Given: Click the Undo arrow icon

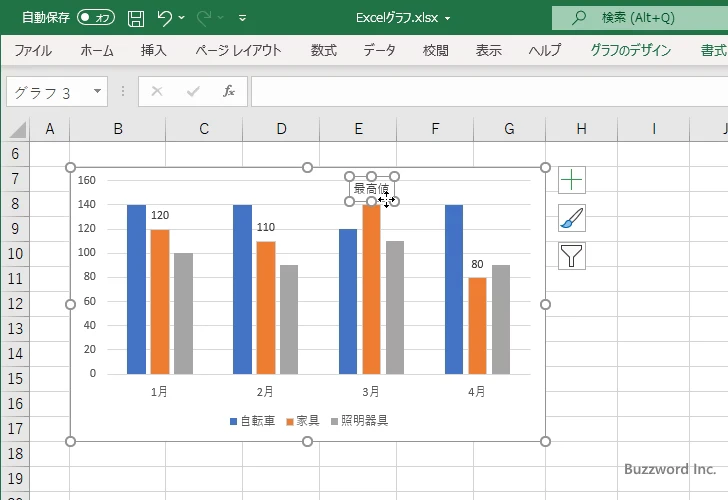Looking at the screenshot, I should [x=164, y=18].
